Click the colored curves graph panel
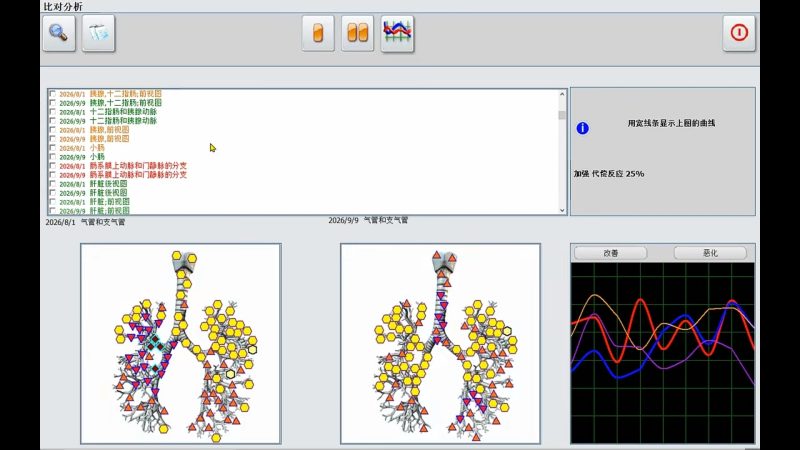Screen dimensions: 800x450 click(662, 353)
